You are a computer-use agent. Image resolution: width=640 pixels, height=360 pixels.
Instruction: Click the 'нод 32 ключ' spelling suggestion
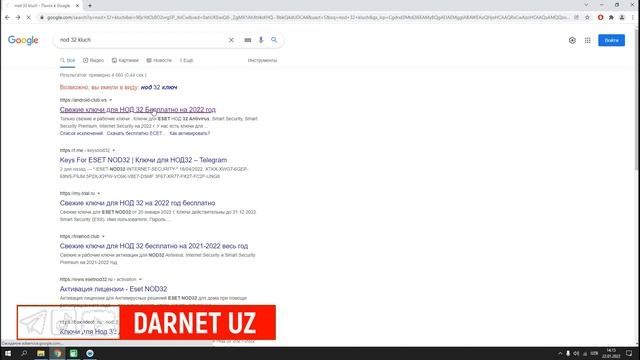[159, 87]
